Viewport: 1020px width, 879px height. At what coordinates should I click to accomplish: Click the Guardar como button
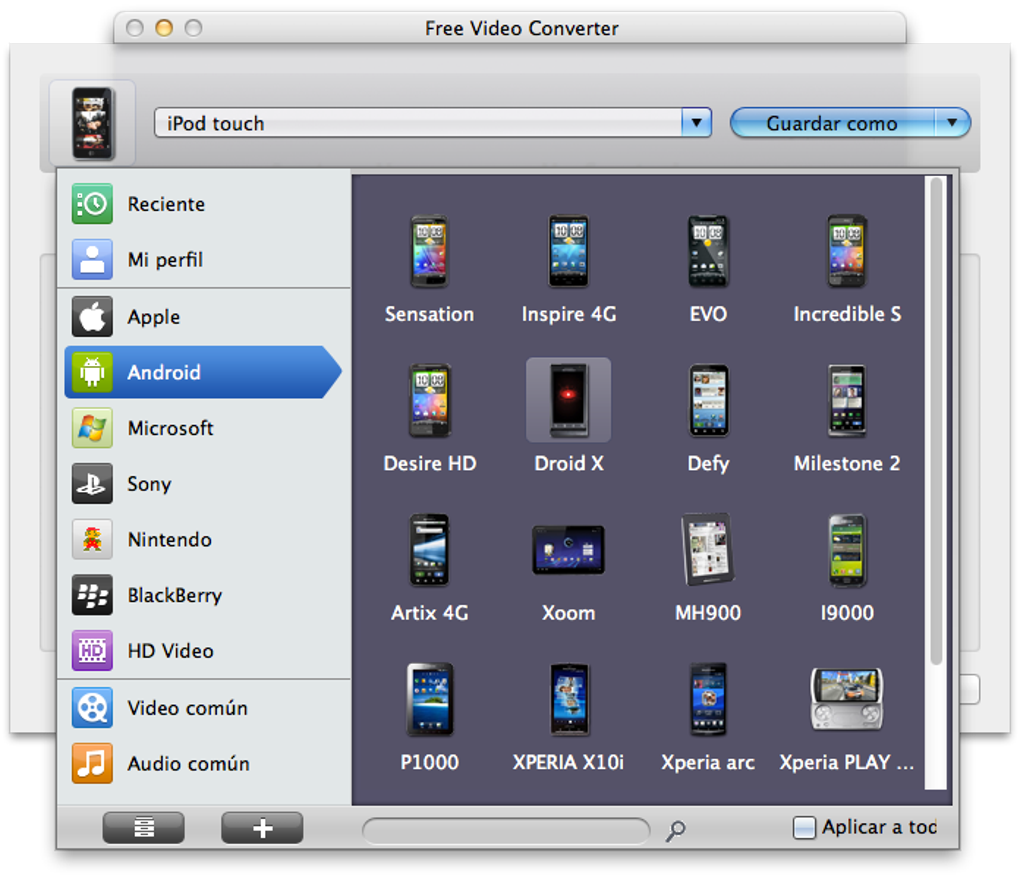832,122
